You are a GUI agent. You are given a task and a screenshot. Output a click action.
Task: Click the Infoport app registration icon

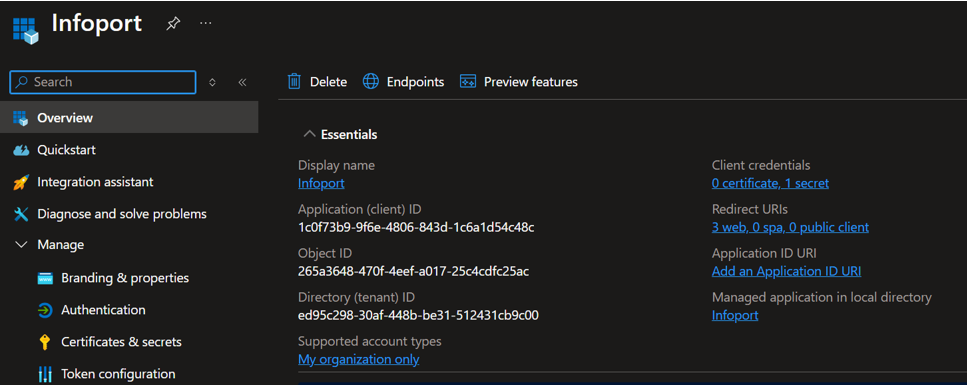25,30
